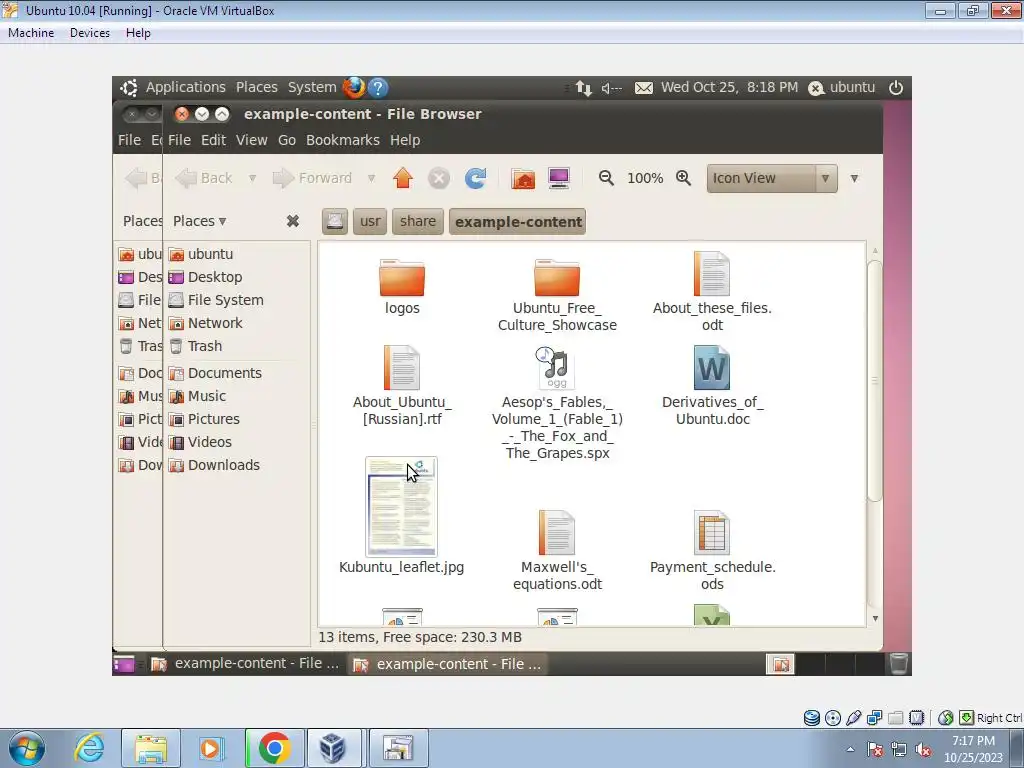Open the Home folder toolbar icon

(x=523, y=178)
